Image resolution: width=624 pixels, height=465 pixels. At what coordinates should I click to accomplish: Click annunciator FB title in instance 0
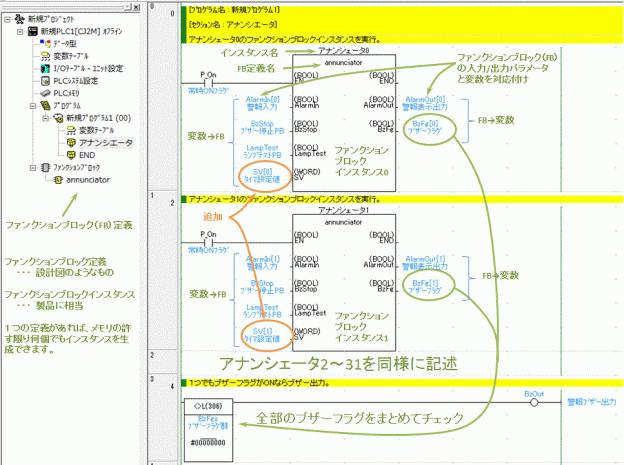343,63
